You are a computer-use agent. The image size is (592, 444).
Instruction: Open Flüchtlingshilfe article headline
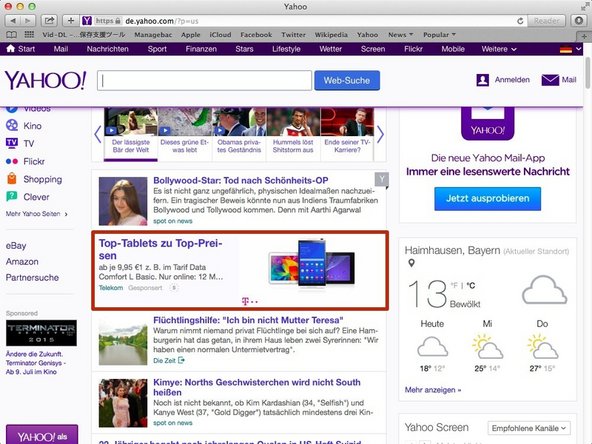pyautogui.click(x=248, y=320)
